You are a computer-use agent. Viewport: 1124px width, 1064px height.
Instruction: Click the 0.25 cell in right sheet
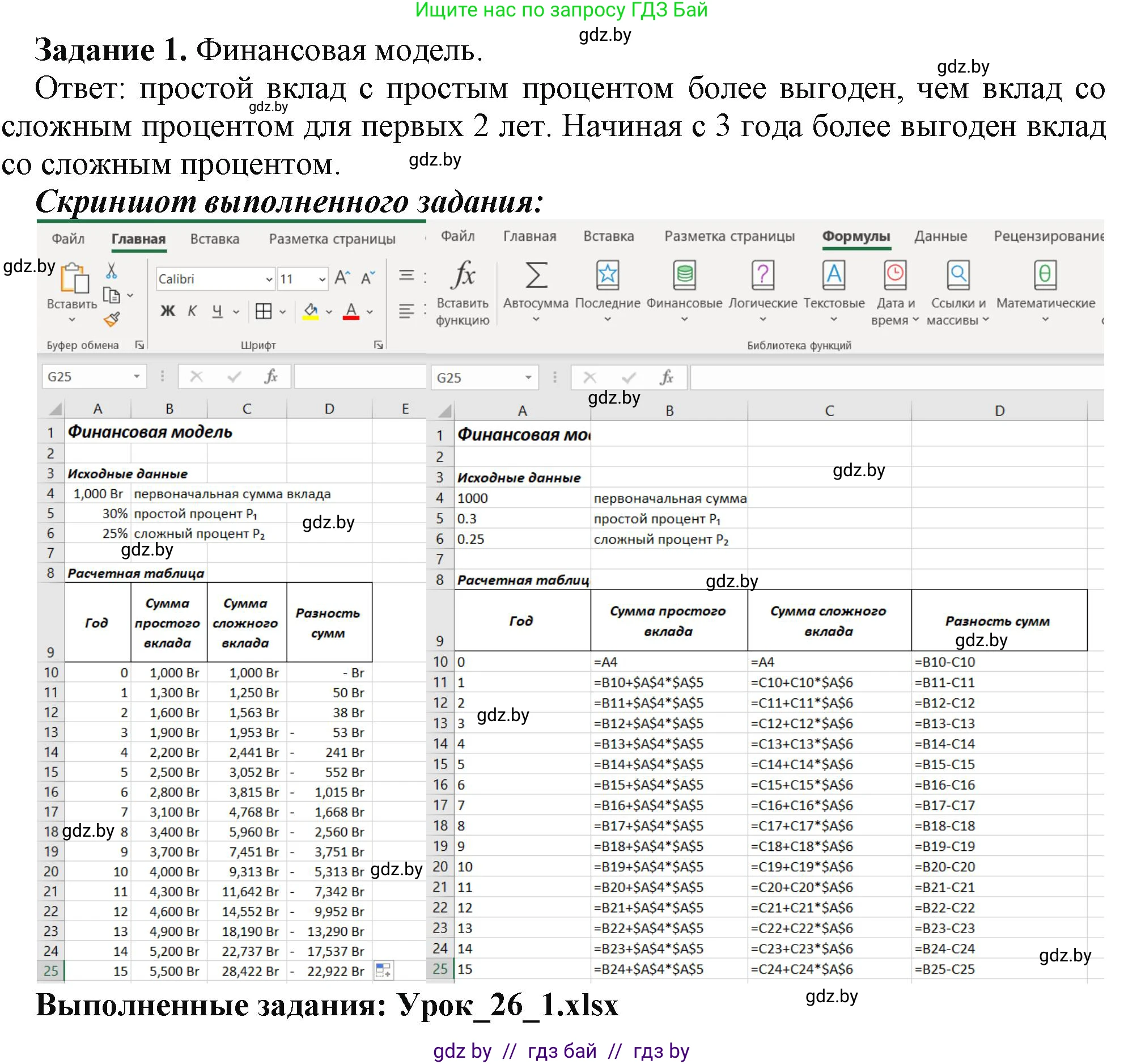pyautogui.click(x=523, y=539)
